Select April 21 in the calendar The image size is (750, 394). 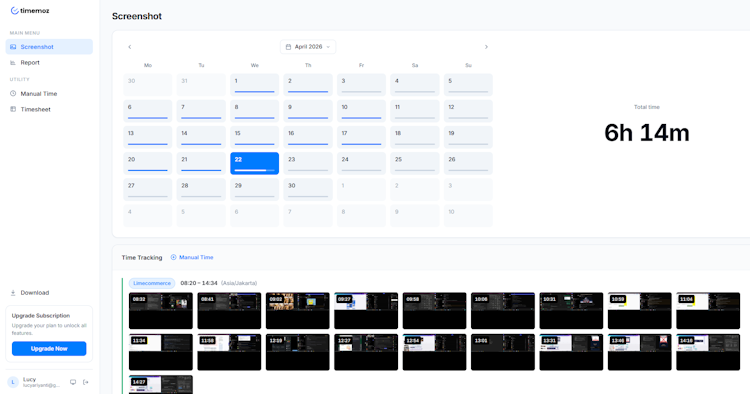(201, 163)
